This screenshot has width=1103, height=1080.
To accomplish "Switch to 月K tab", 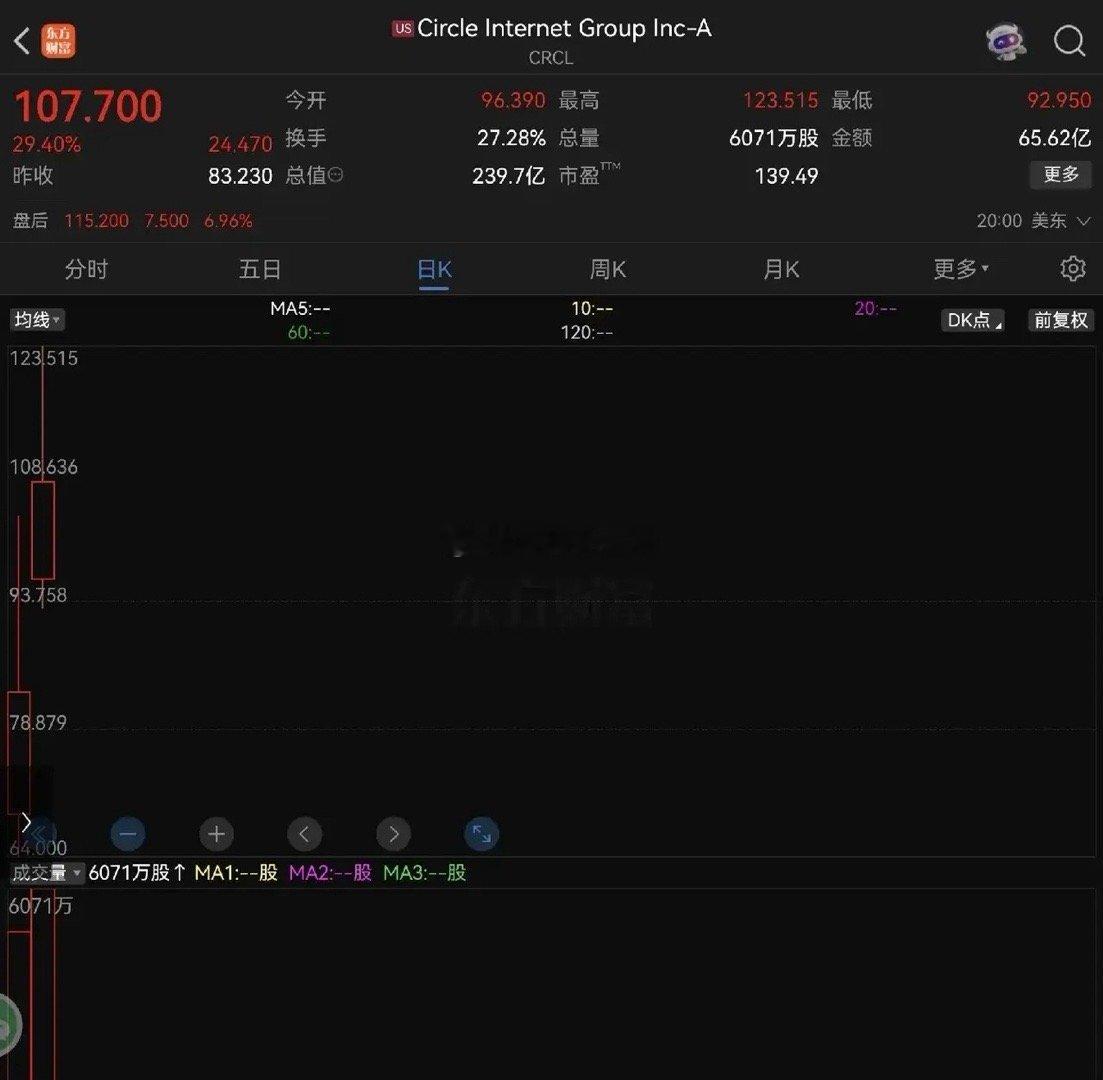I will (x=782, y=269).
